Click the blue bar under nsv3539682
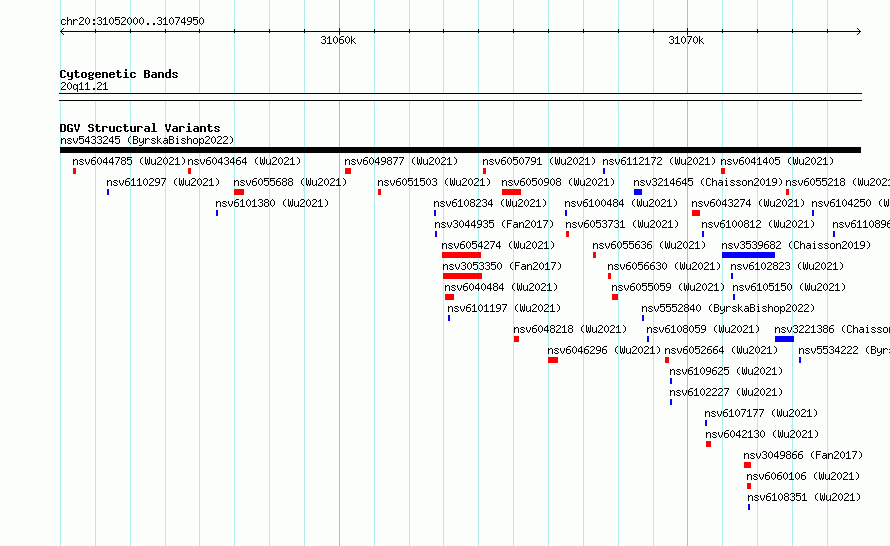This screenshot has width=890, height=546. 749,255
